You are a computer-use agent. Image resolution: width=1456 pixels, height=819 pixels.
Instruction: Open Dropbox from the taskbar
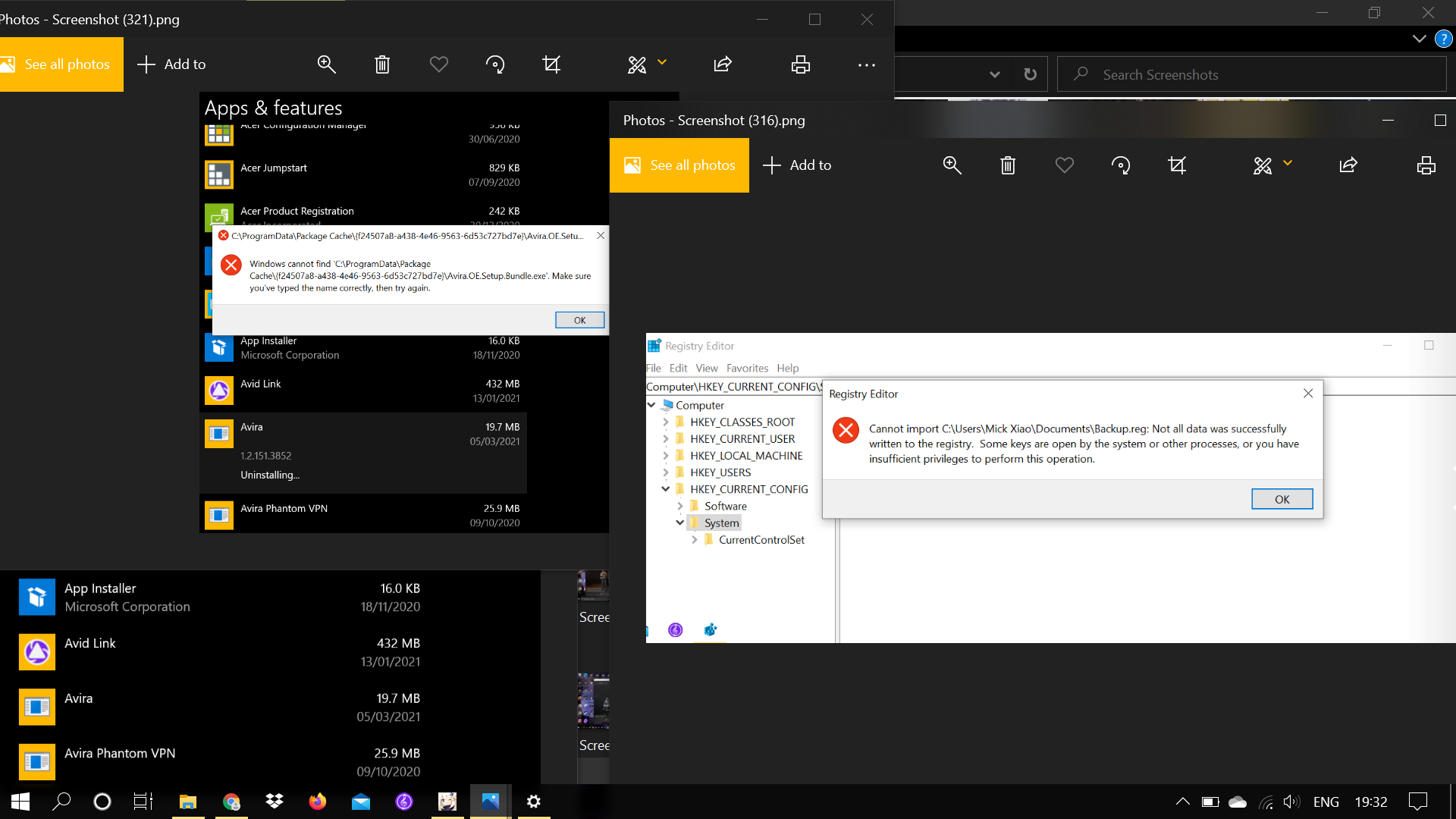275,802
